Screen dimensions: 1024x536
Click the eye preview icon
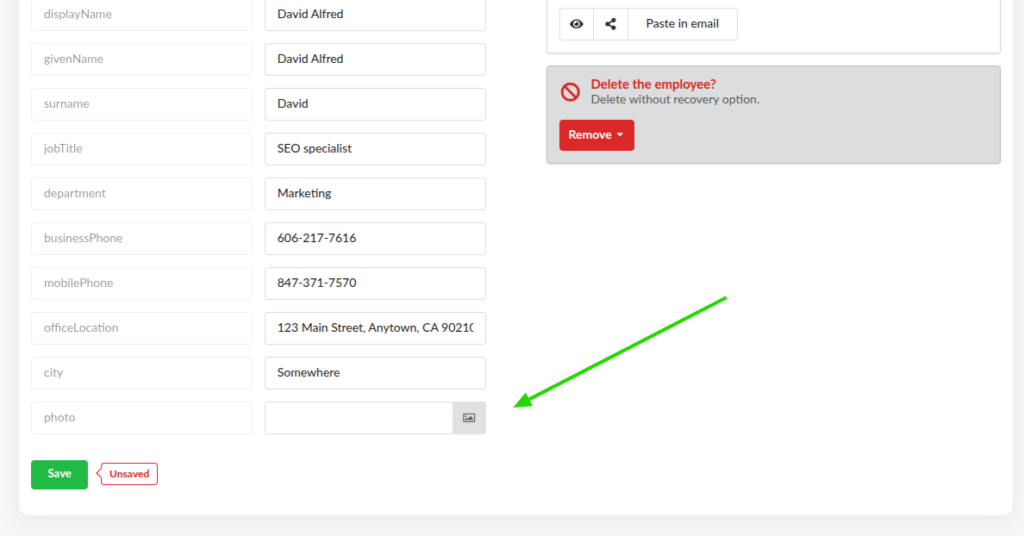tap(577, 24)
